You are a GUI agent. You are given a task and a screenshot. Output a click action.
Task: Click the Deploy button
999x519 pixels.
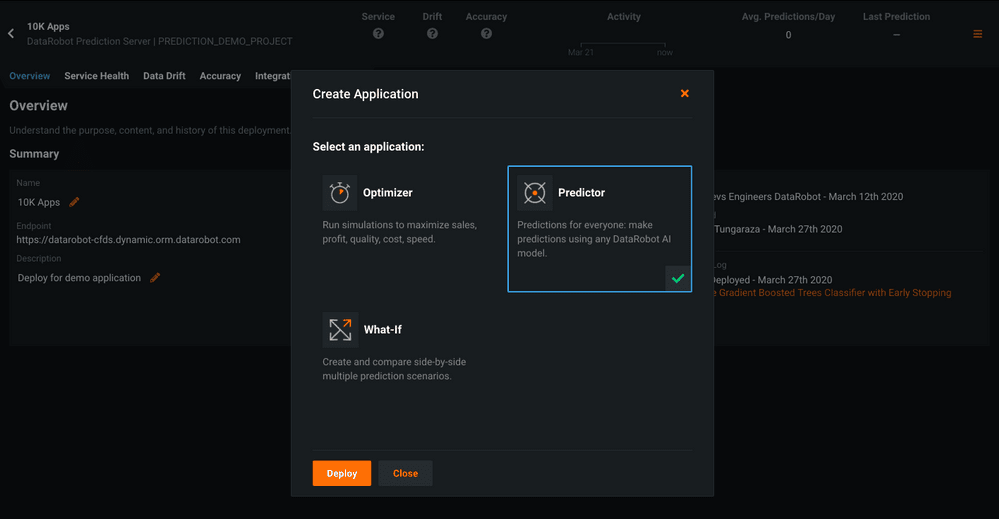point(341,473)
